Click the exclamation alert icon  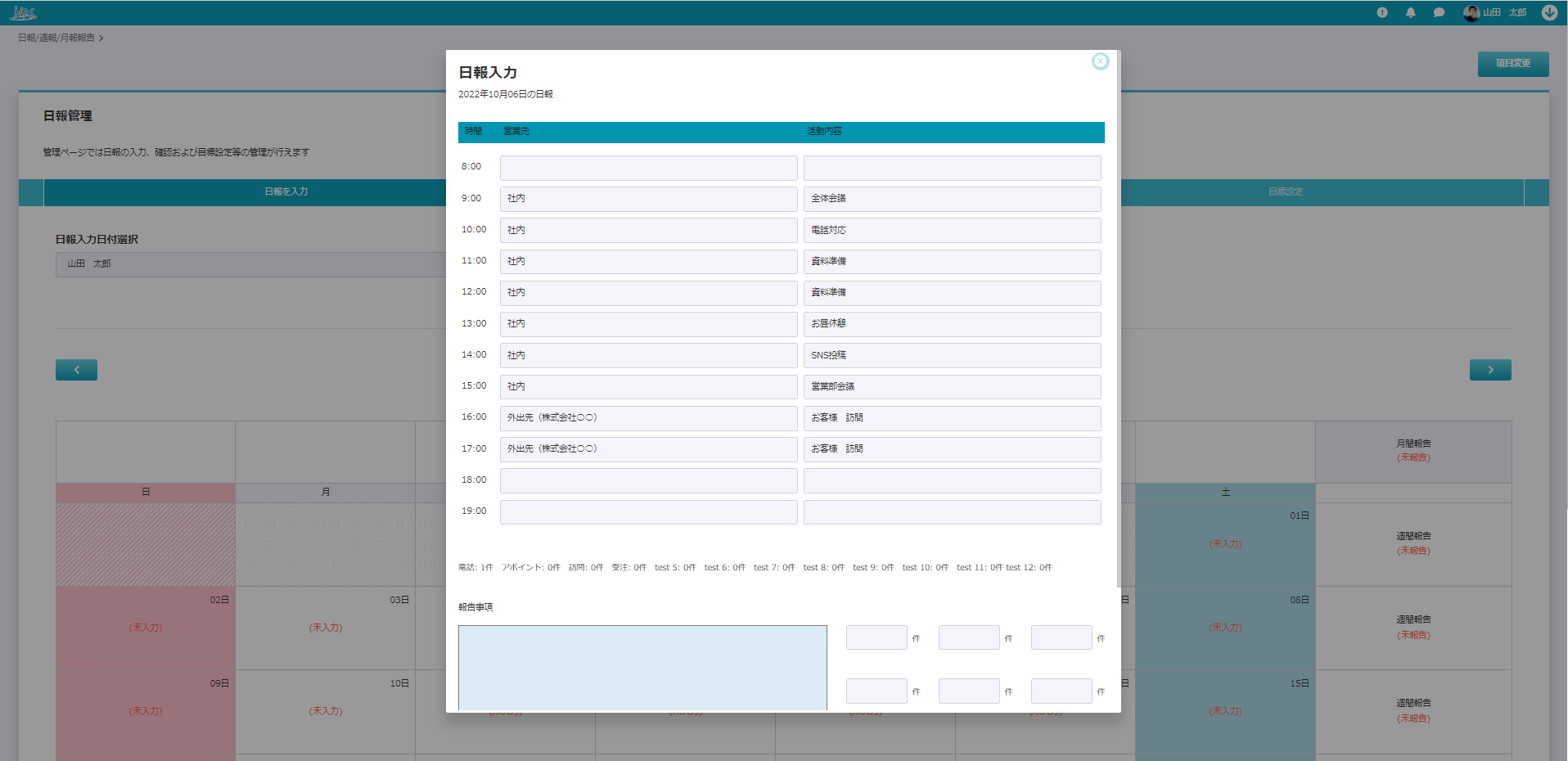pos(1382,12)
